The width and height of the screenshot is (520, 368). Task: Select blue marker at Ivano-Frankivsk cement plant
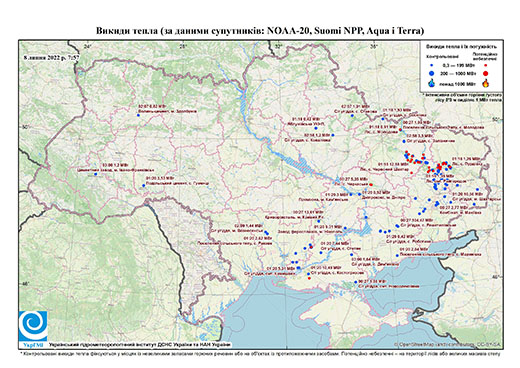[95, 174]
